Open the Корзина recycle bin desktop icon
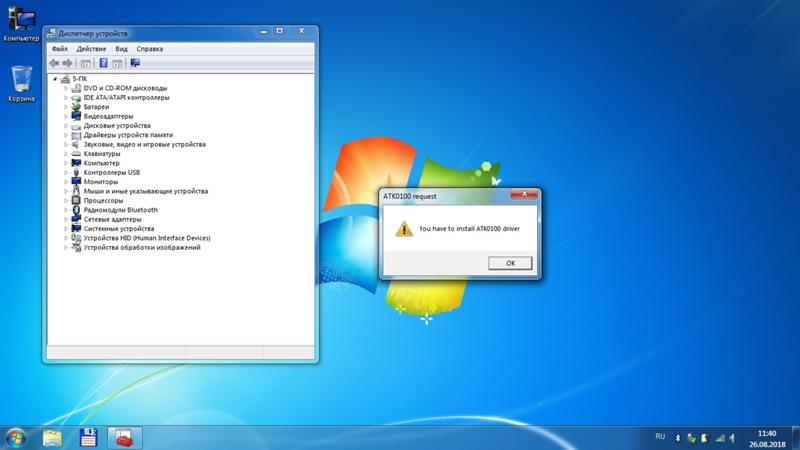This screenshot has width=800, height=450. [21, 84]
